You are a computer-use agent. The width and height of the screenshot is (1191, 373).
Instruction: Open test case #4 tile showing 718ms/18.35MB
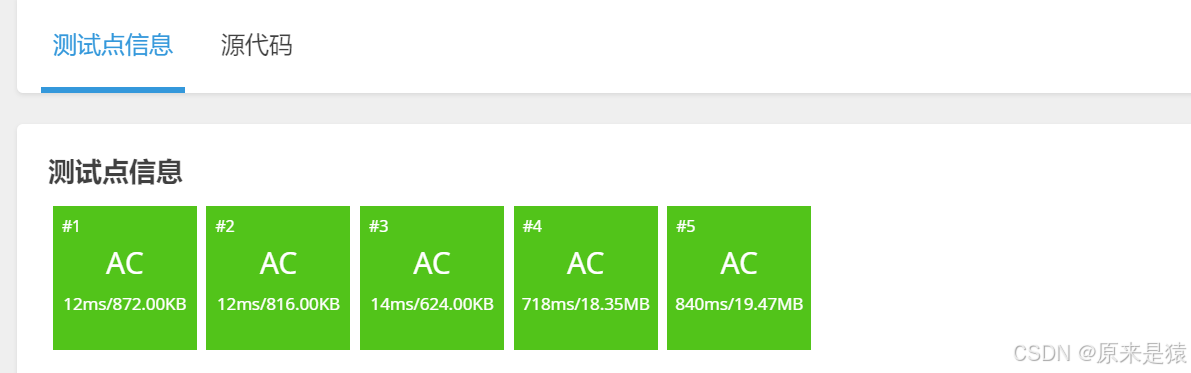586,278
